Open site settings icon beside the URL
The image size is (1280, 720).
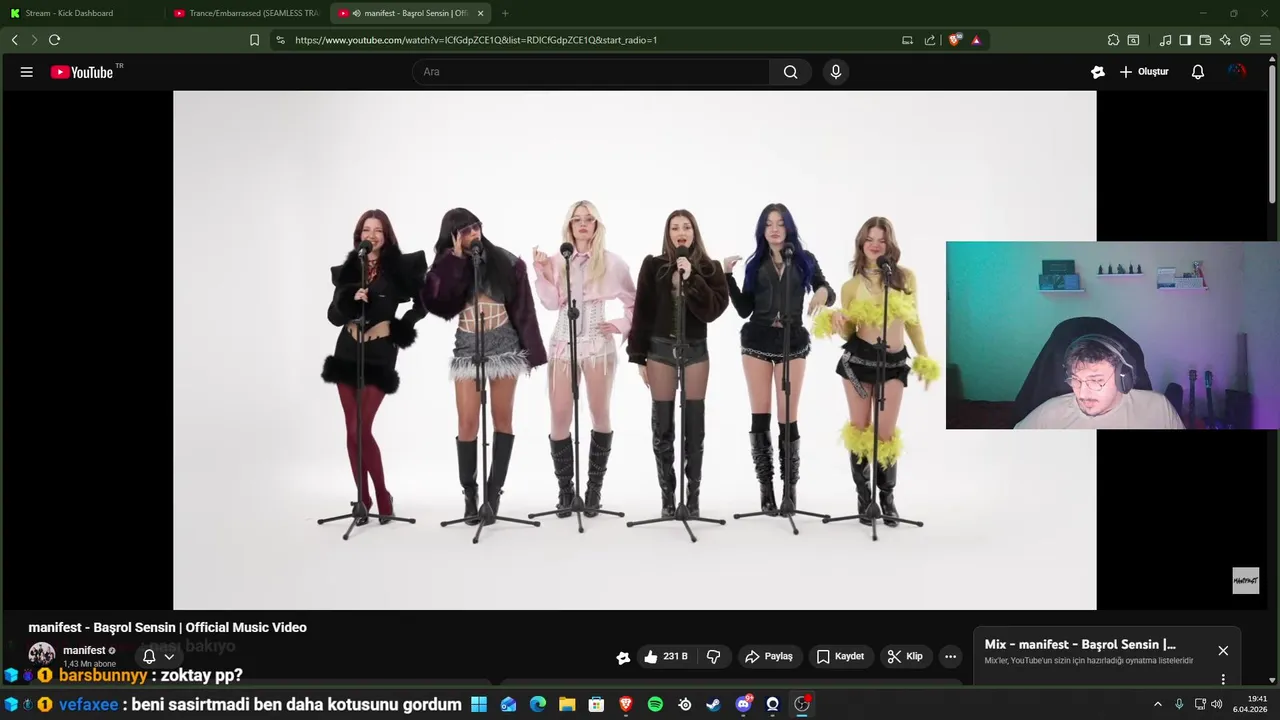click(x=280, y=40)
